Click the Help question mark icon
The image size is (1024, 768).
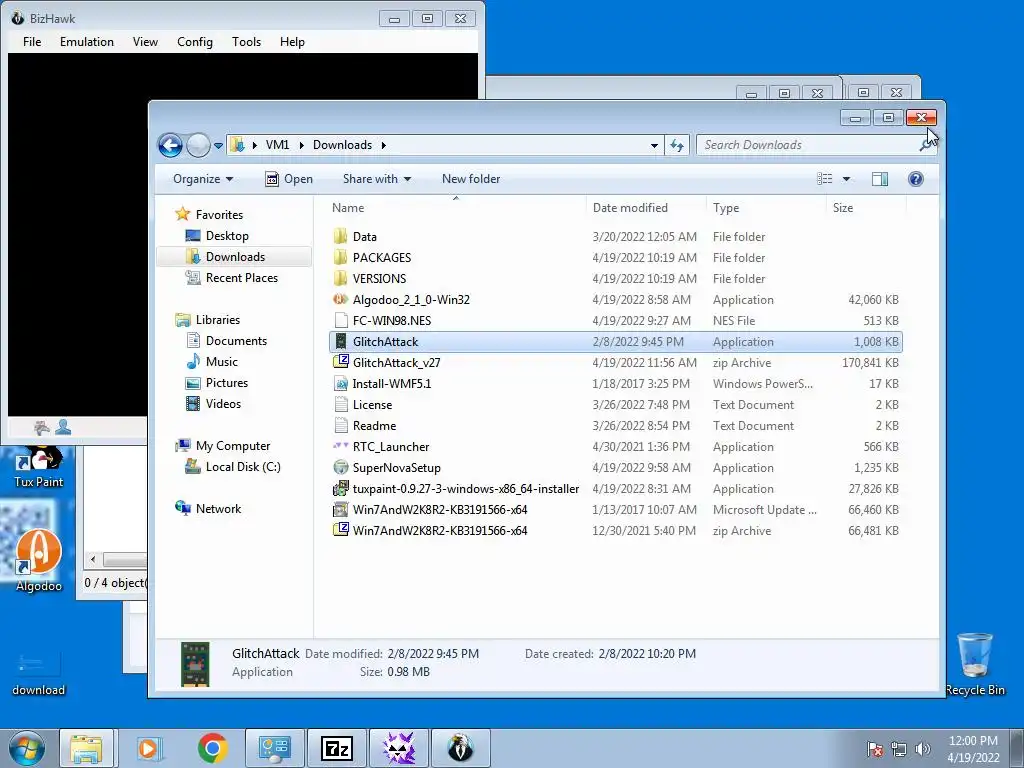[x=916, y=179]
